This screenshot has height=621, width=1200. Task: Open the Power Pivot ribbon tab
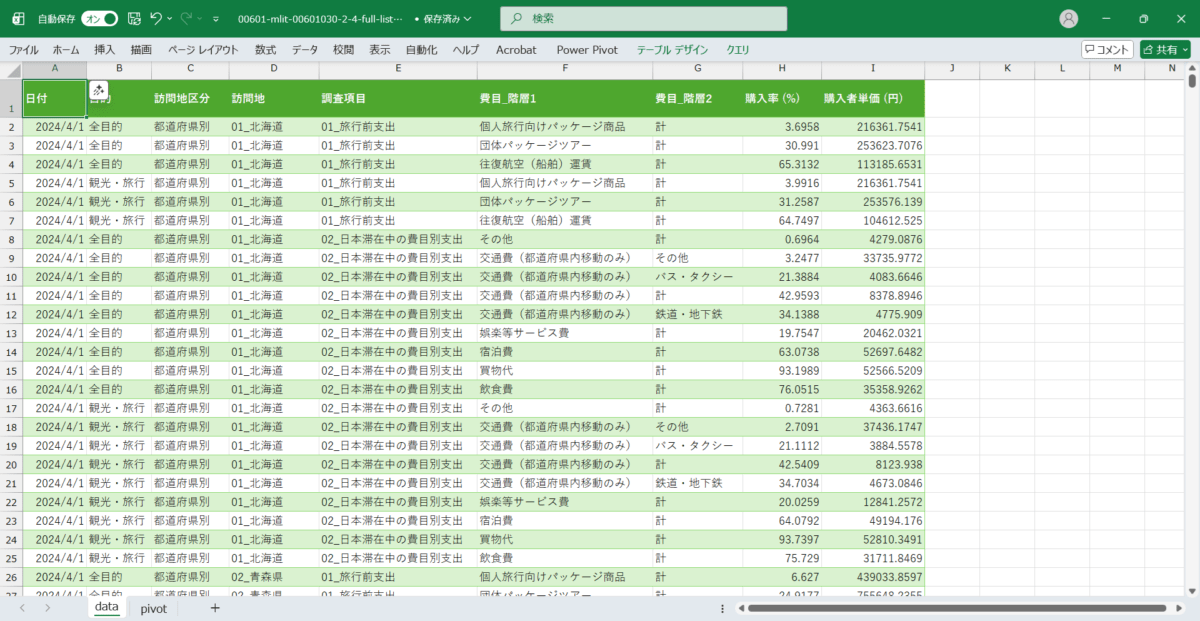[587, 49]
